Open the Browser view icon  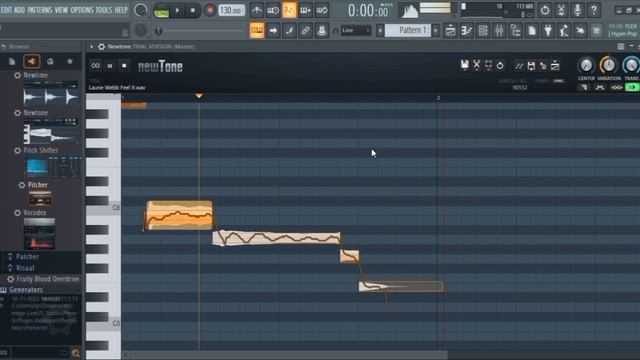(x=516, y=30)
